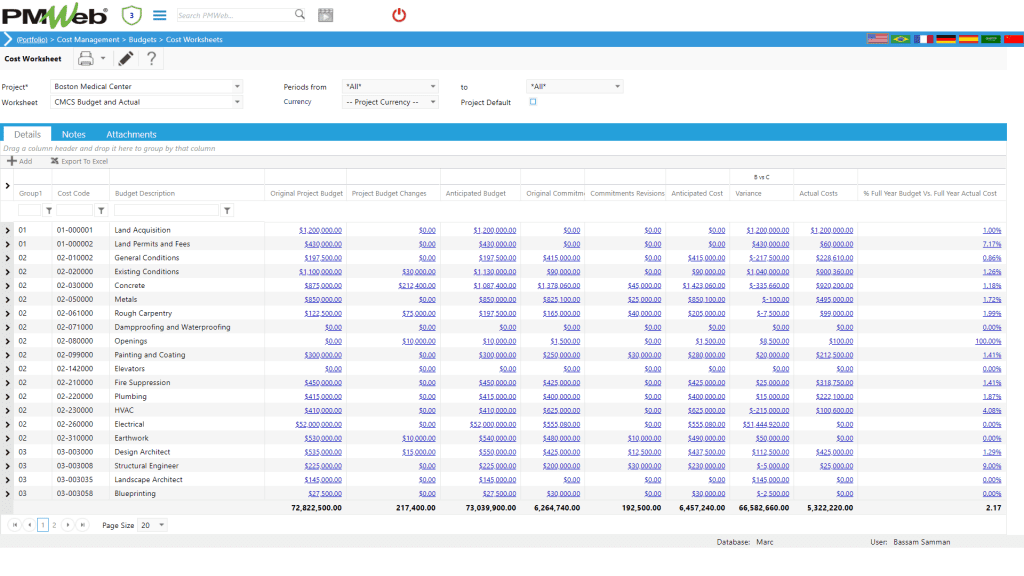Click the red power logout icon
The width and height of the screenshot is (1024, 576).
point(399,15)
